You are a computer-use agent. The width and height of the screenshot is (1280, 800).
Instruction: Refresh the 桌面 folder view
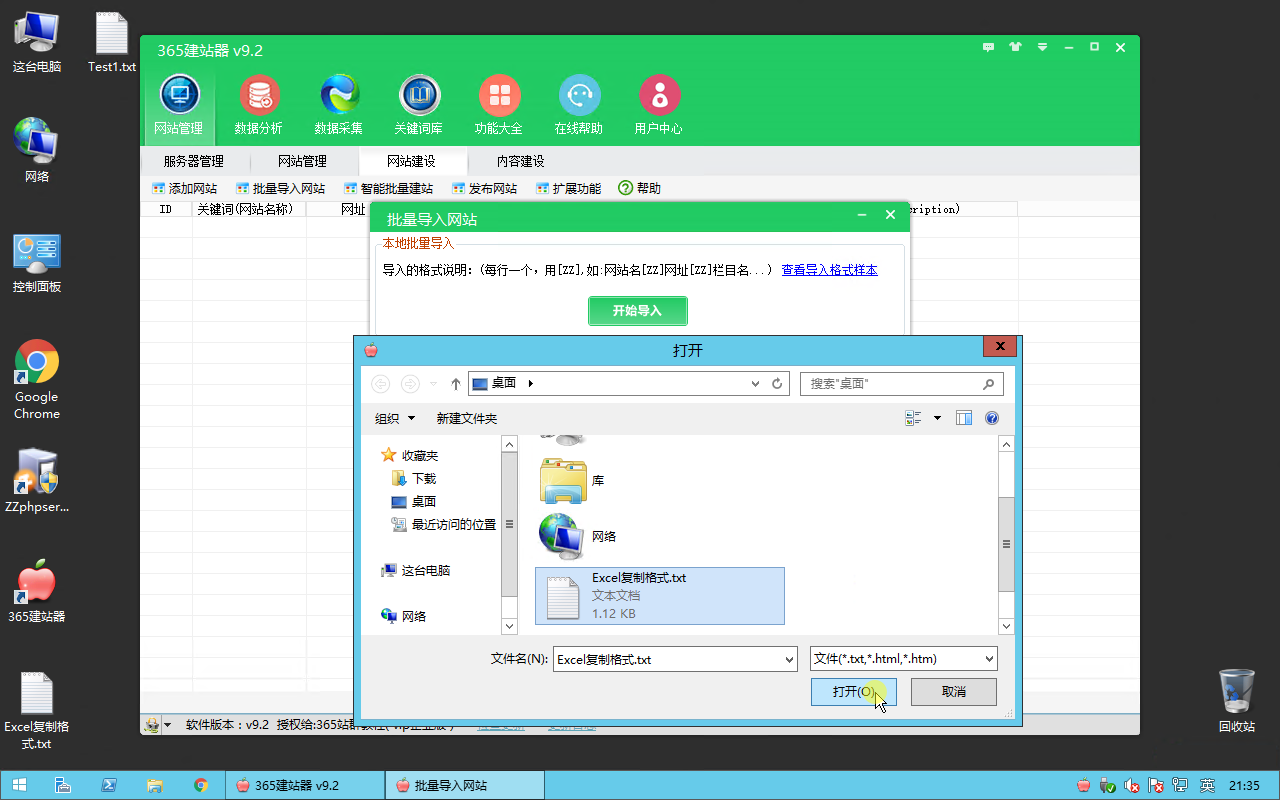778,384
